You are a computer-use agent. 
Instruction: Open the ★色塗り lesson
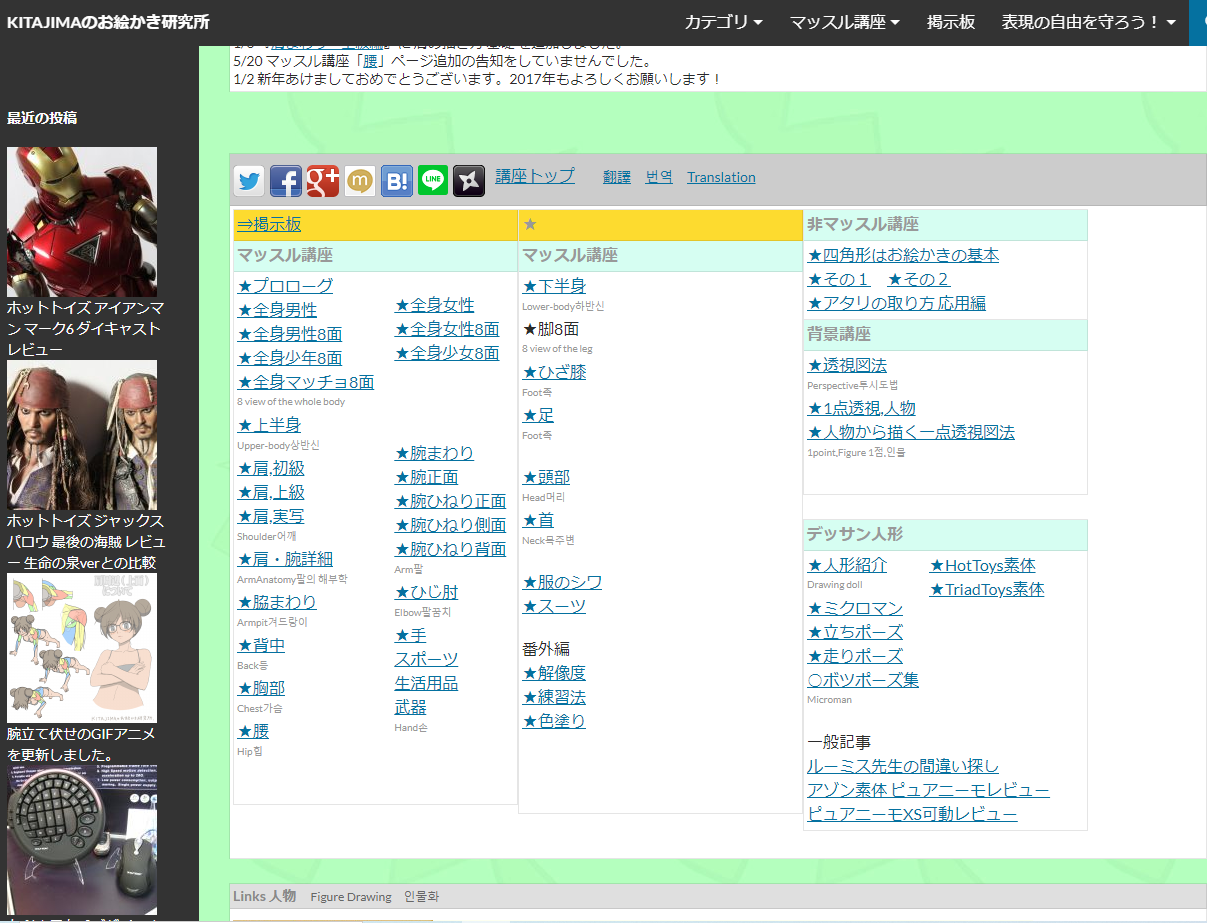point(554,721)
